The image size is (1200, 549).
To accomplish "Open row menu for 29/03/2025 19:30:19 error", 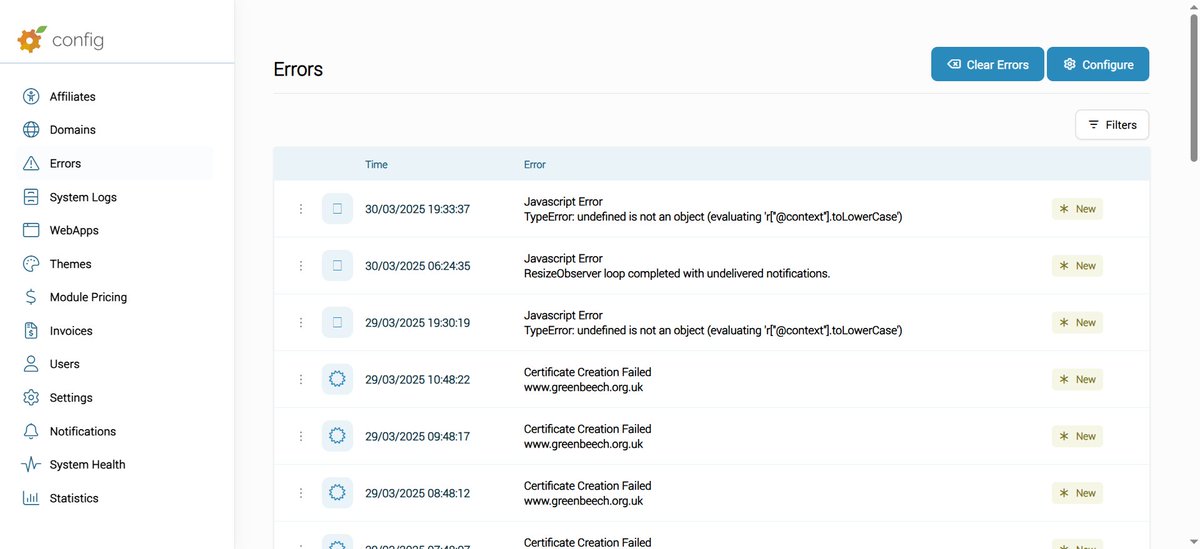I will 301,323.
